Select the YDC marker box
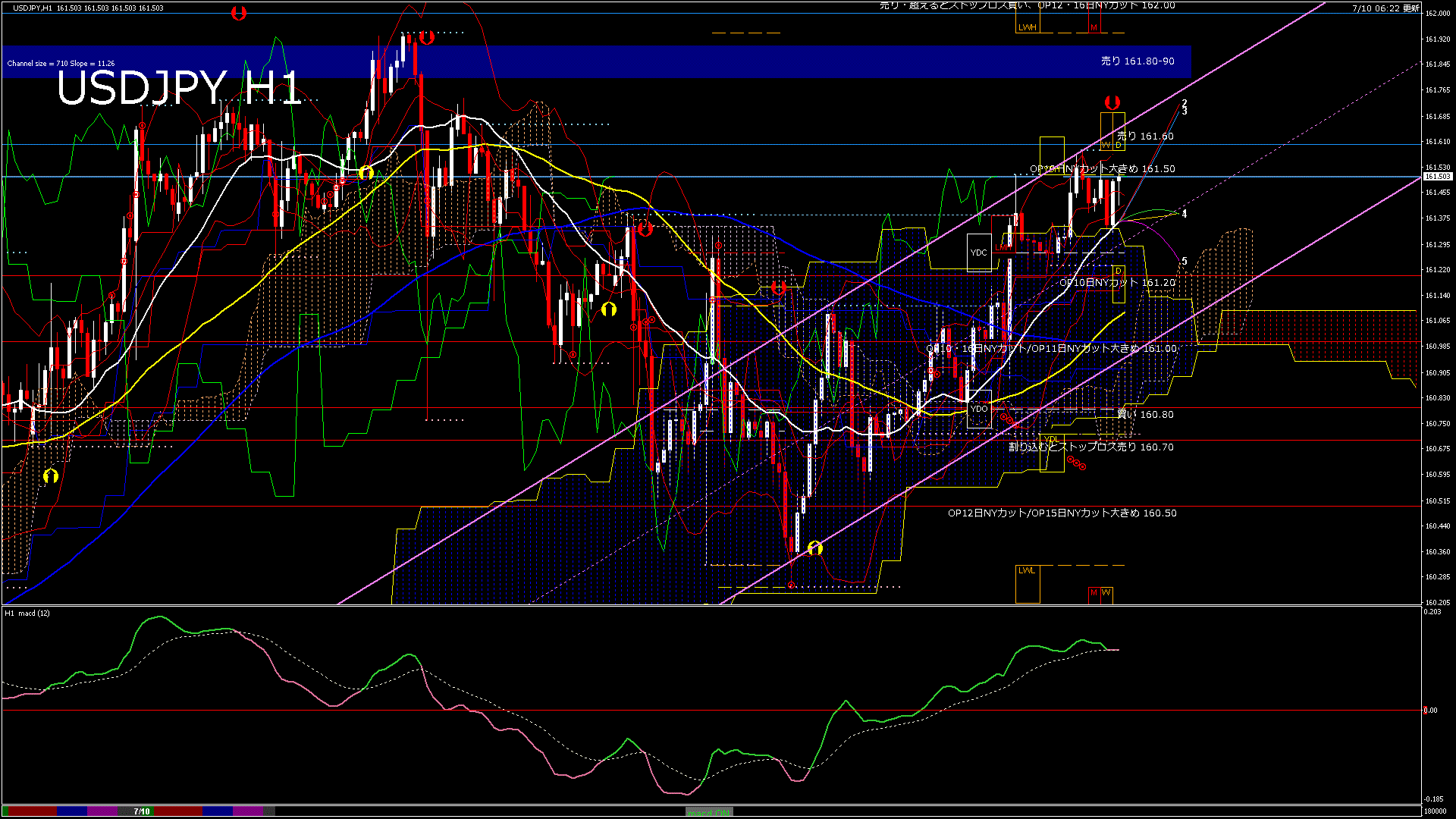Viewport: 1456px width, 819px height. (979, 253)
